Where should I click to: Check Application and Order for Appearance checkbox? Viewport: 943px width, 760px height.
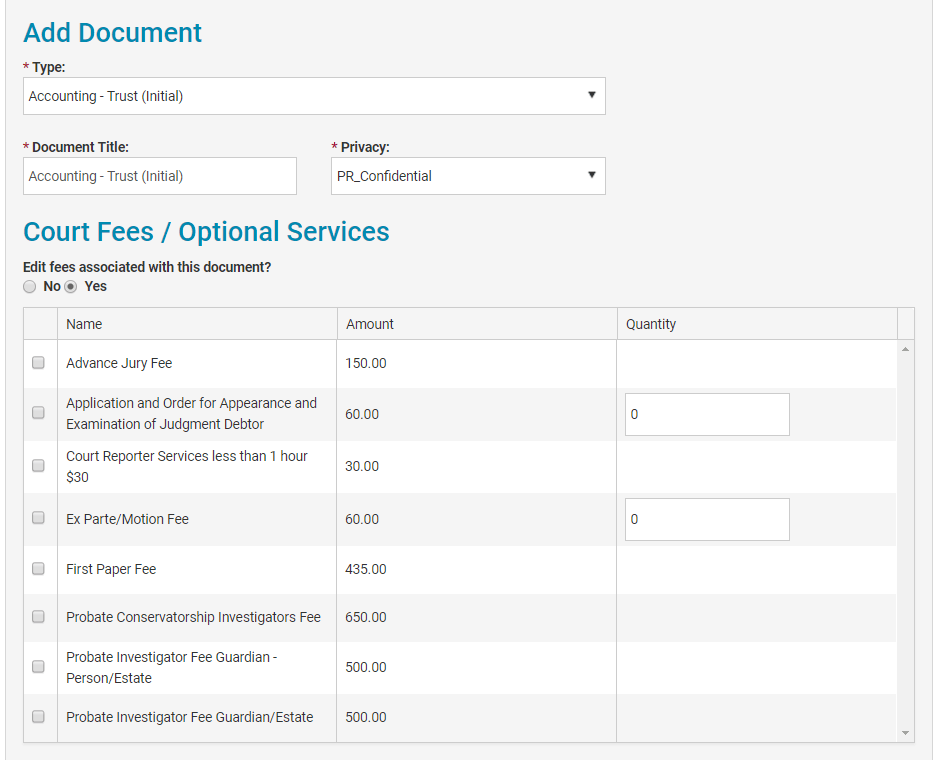(x=39, y=412)
